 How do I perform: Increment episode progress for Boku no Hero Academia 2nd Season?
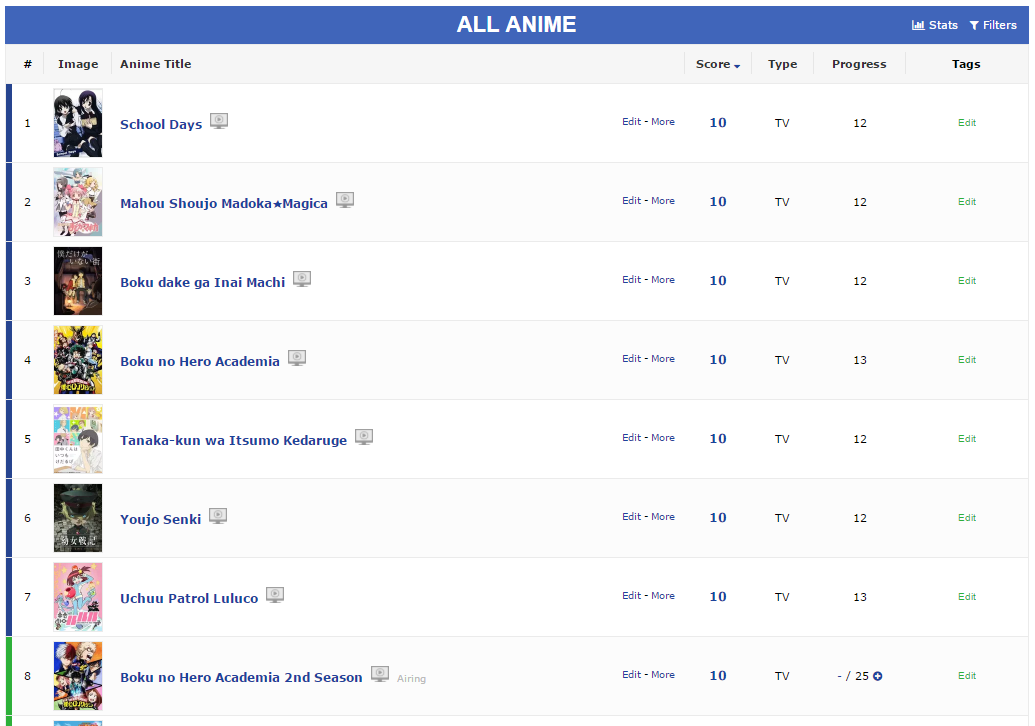[878, 676]
